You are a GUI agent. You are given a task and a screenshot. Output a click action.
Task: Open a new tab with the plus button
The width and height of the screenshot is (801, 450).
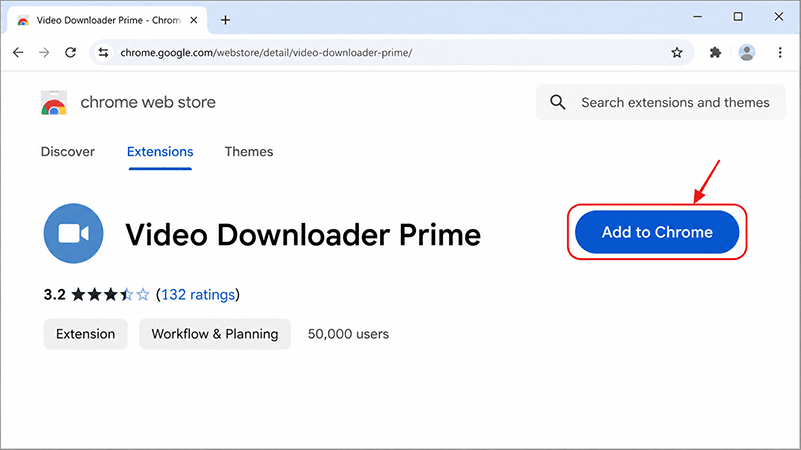point(225,20)
